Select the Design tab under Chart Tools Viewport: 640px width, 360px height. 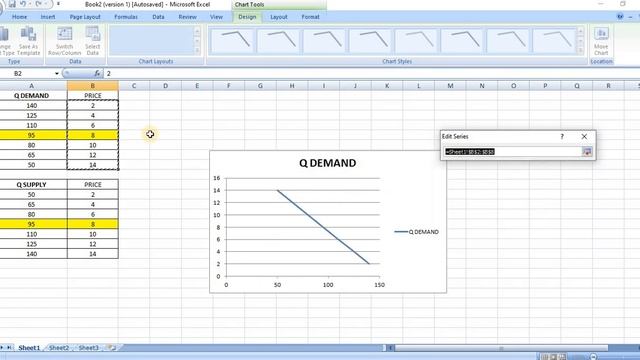247,17
